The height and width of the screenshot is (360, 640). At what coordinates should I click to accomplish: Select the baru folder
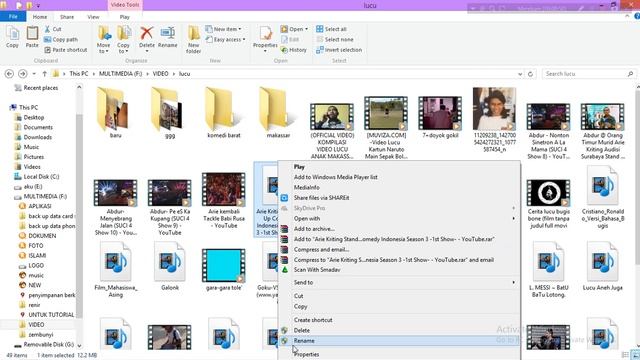[116, 113]
